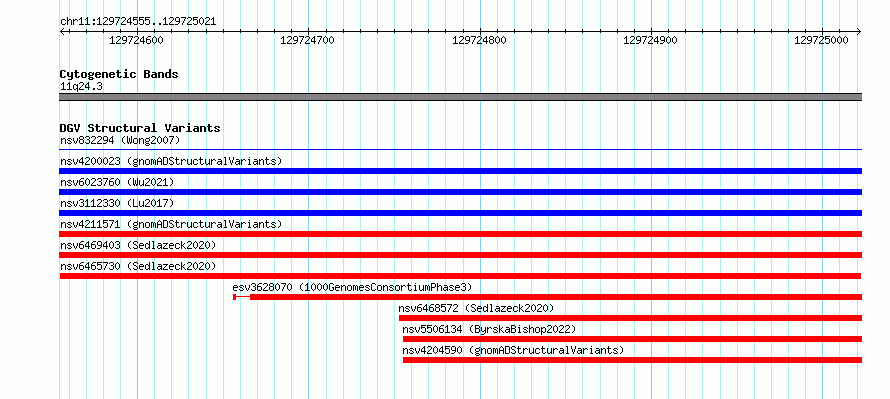The height and width of the screenshot is (399, 890).
Task: Click ruler coordinate 129725000
Action: tap(821, 40)
